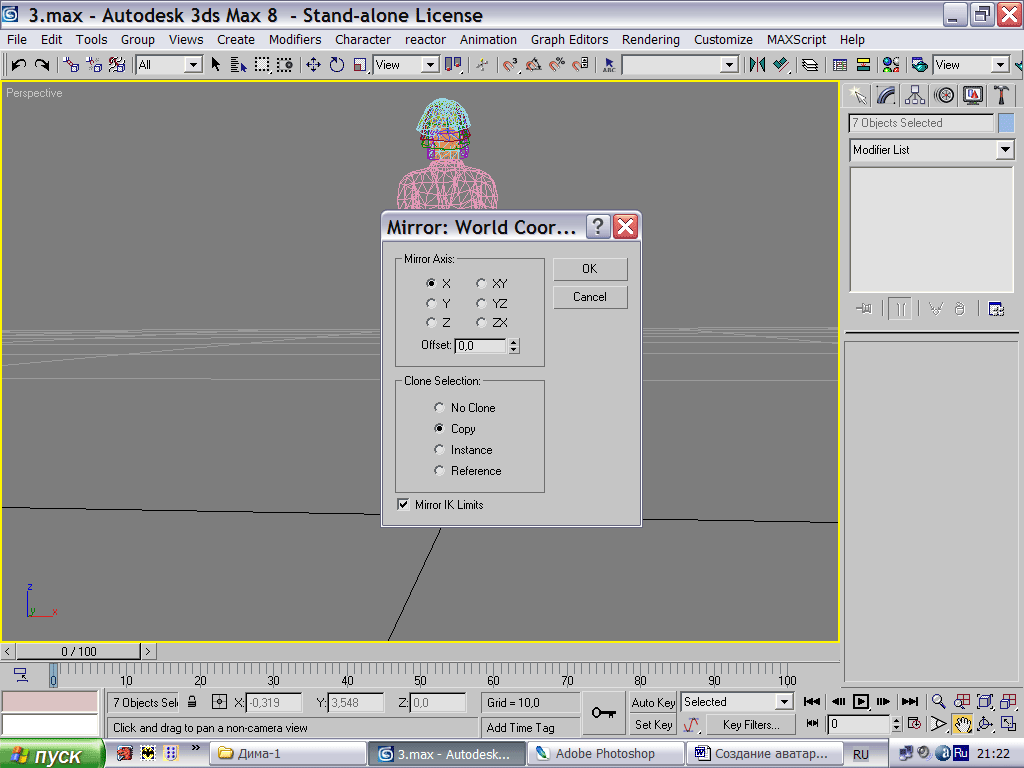Select the Y mirror axis radio button
Screen dimensions: 1024x768
(x=431, y=303)
